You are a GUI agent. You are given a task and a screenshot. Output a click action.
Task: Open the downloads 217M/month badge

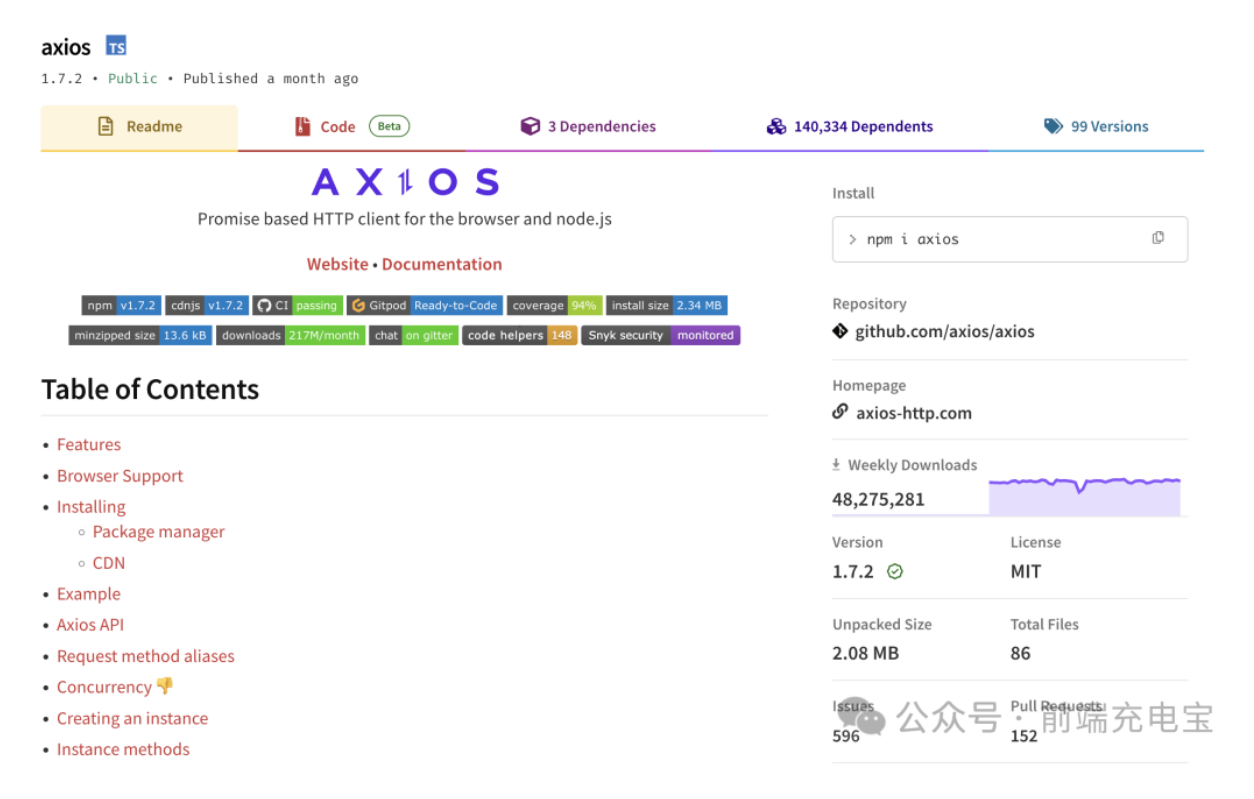pyautogui.click(x=290, y=335)
